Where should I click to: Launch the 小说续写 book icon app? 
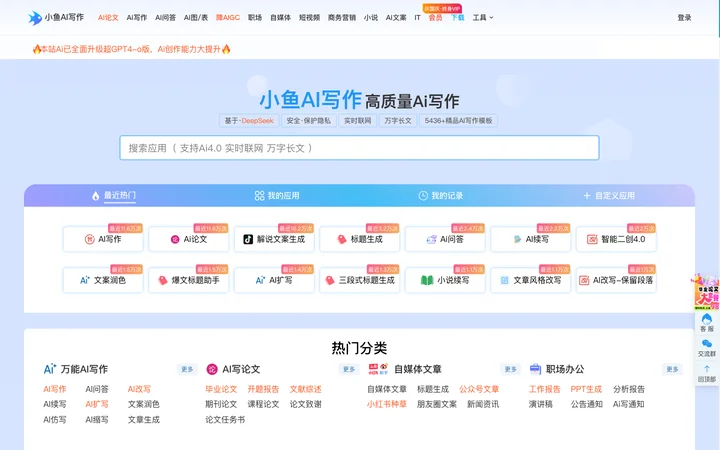[x=445, y=280]
